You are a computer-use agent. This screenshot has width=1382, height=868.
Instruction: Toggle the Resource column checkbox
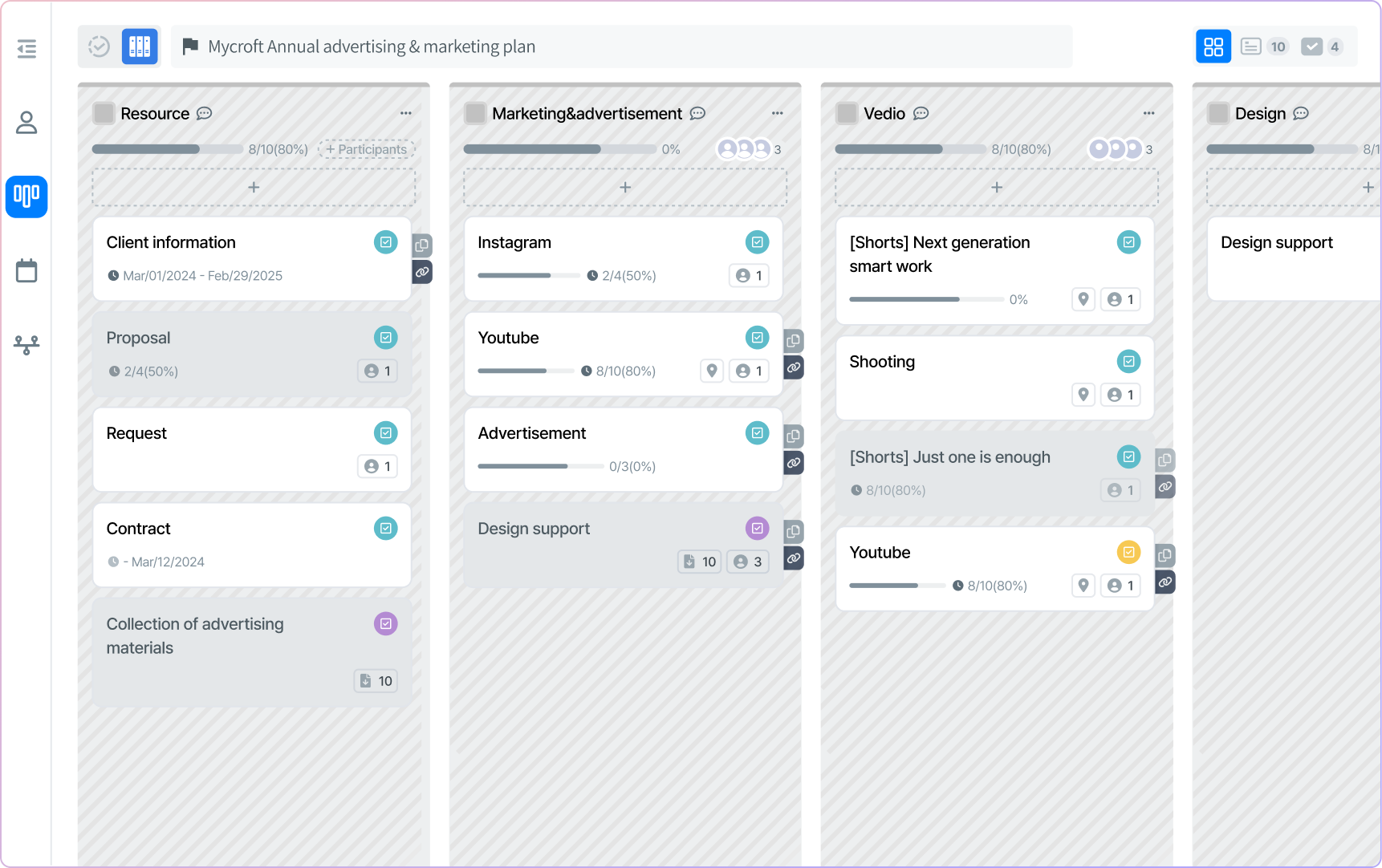point(104,113)
